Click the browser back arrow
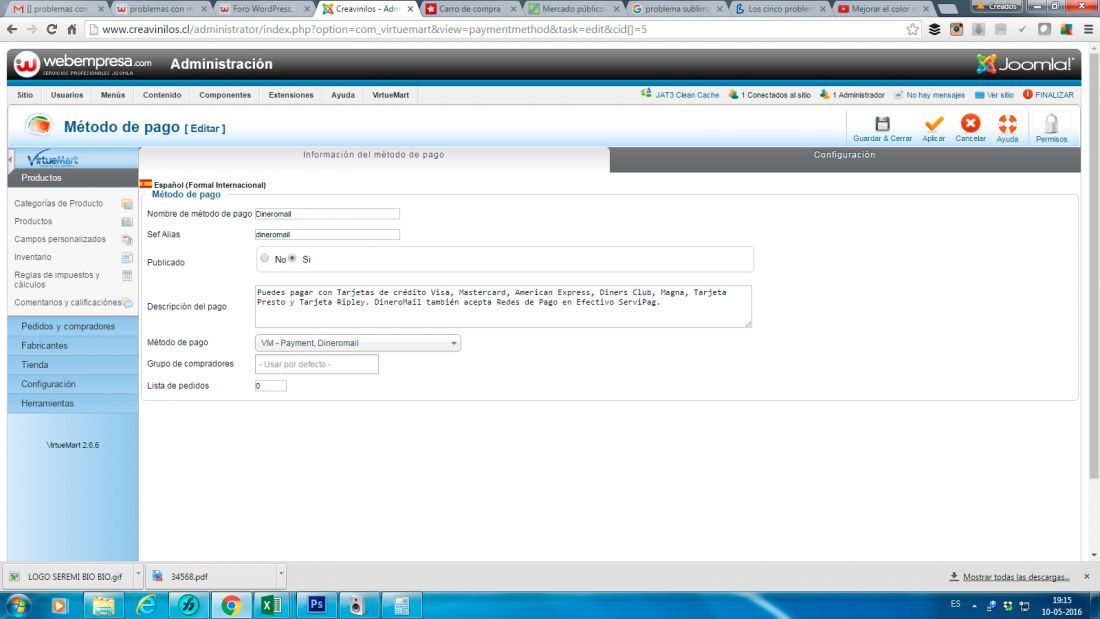 [12, 29]
